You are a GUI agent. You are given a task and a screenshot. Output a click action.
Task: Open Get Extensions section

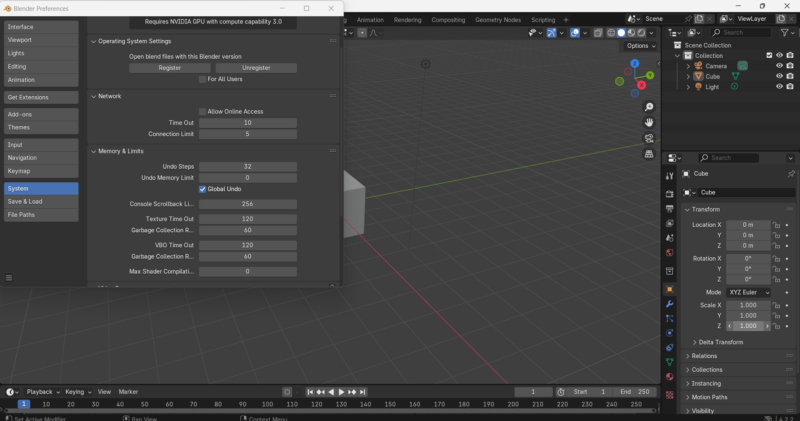pyautogui.click(x=41, y=97)
